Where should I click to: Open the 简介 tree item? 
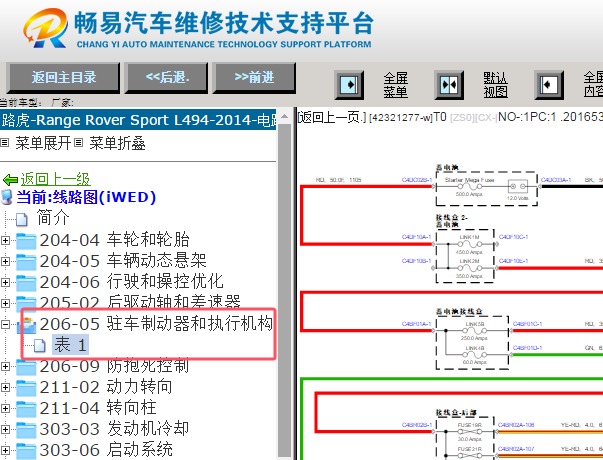coord(53,218)
